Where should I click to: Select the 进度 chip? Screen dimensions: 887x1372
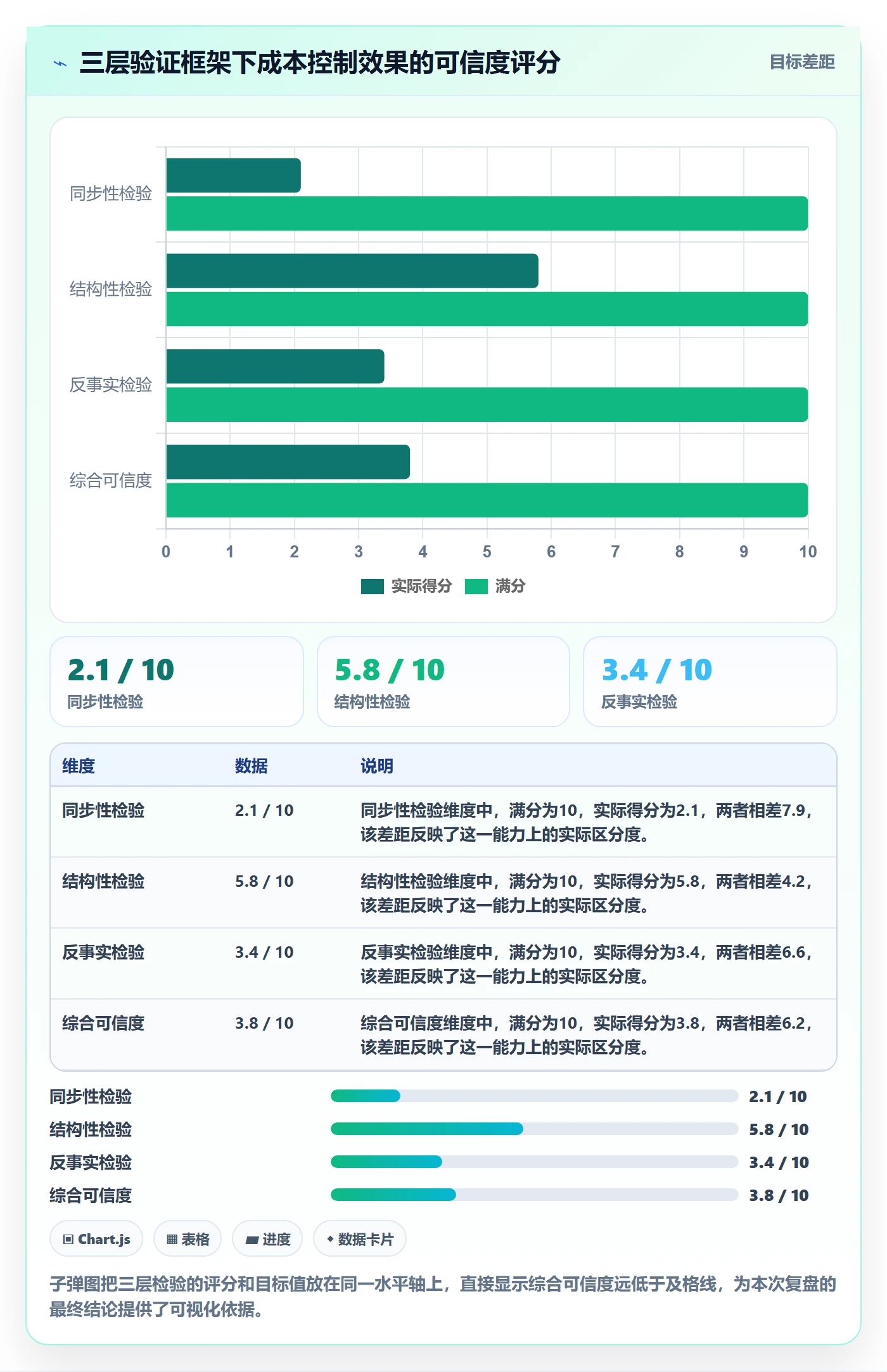(267, 1238)
